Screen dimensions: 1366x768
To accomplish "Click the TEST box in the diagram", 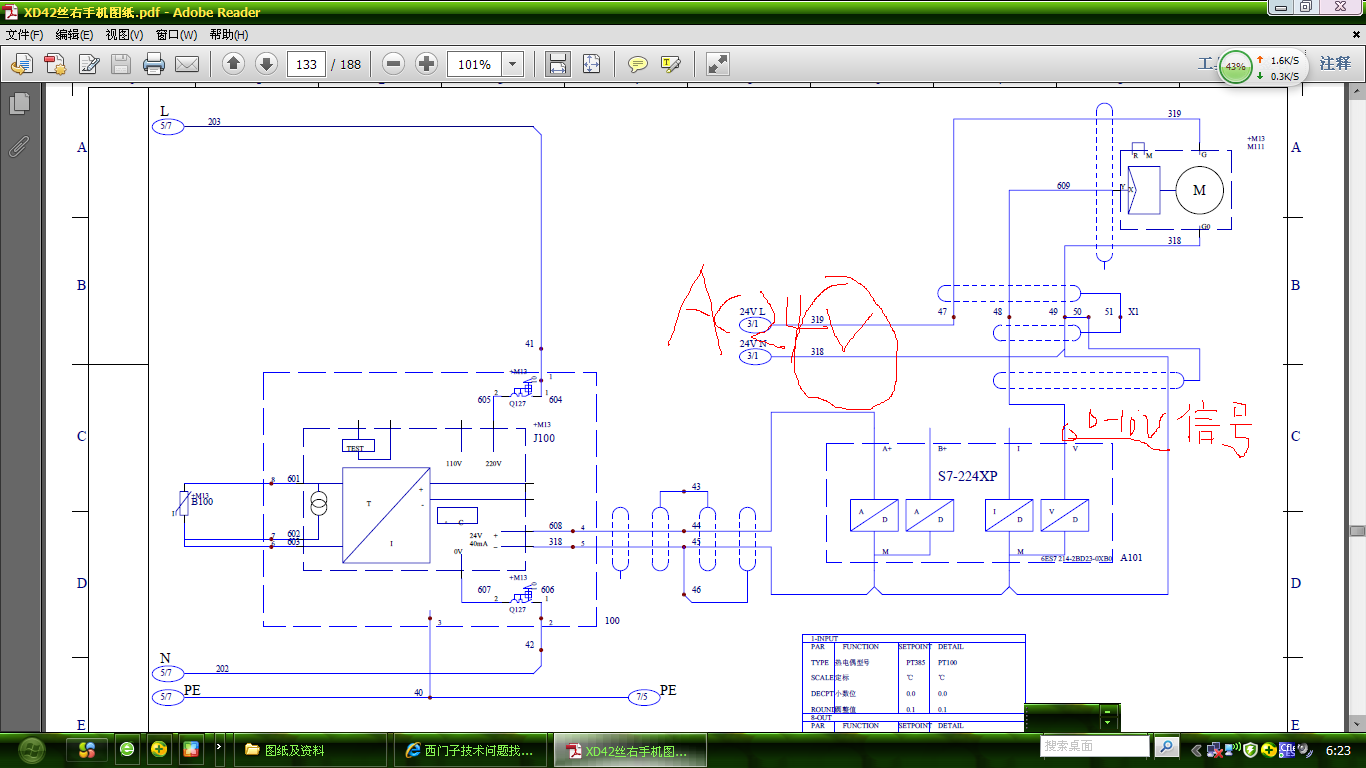I will click(358, 447).
